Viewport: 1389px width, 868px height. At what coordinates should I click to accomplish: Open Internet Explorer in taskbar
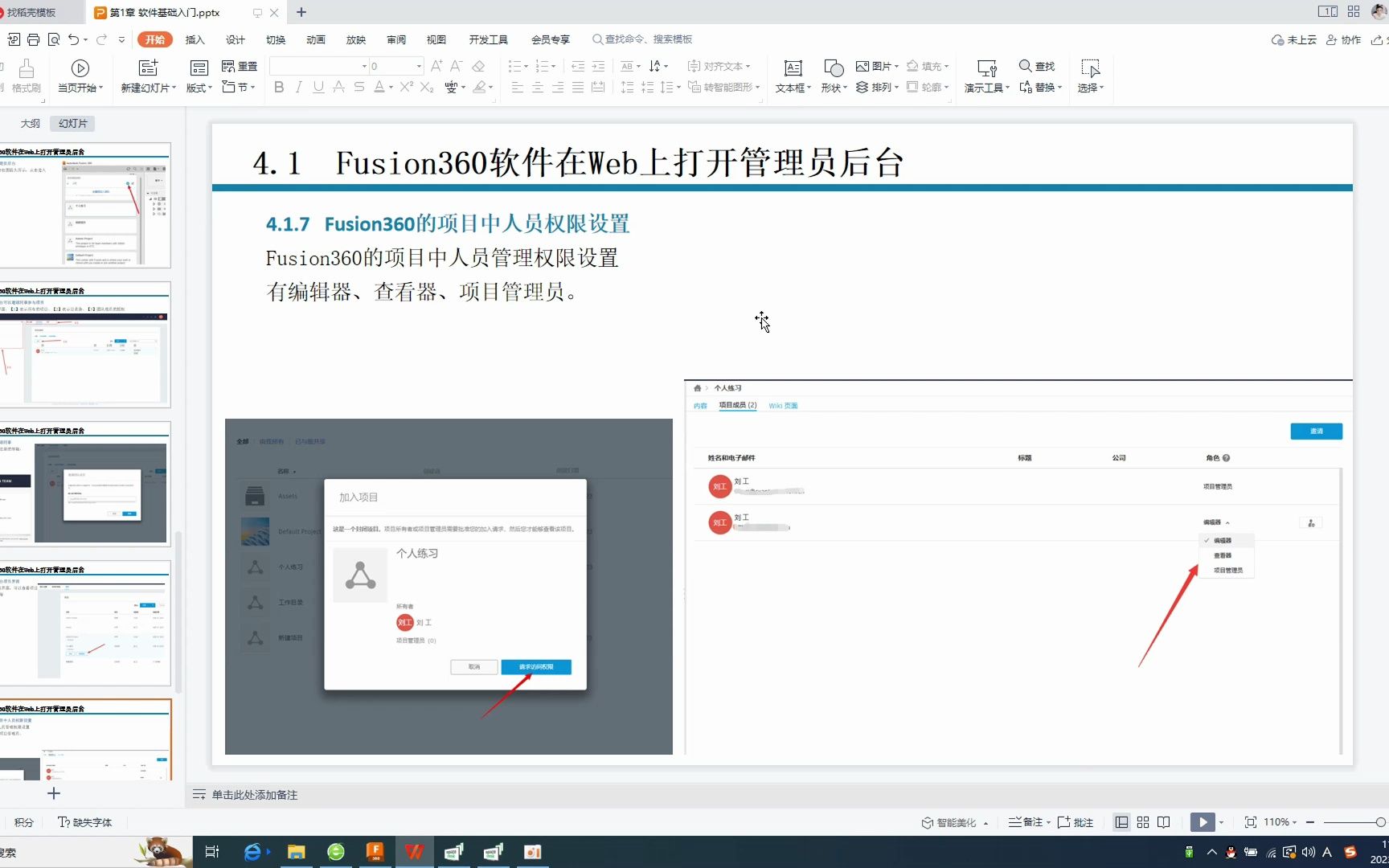point(252,852)
